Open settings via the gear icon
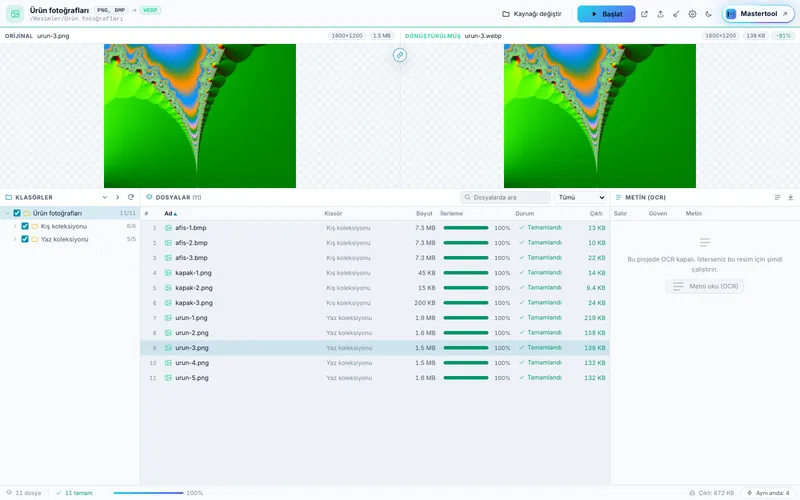This screenshot has height=500, width=800. 692,14
